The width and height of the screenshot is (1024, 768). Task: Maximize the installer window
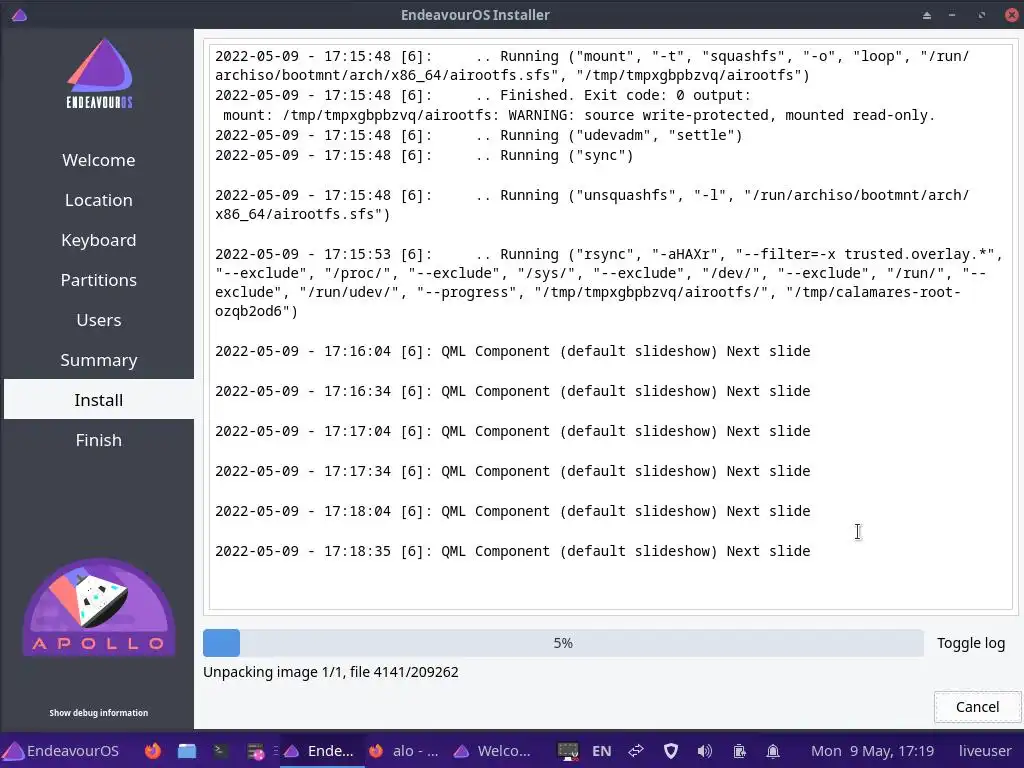[982, 15]
